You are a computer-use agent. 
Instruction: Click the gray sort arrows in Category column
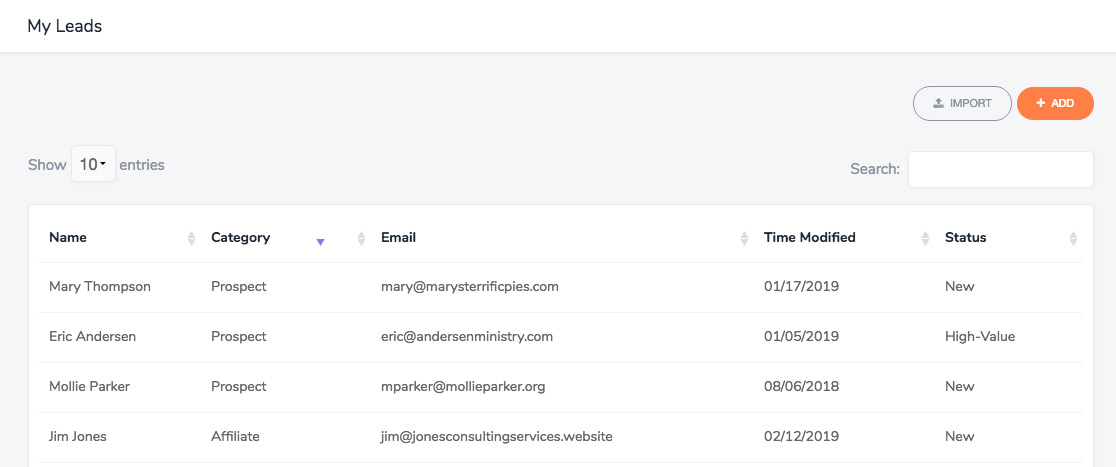click(362, 238)
